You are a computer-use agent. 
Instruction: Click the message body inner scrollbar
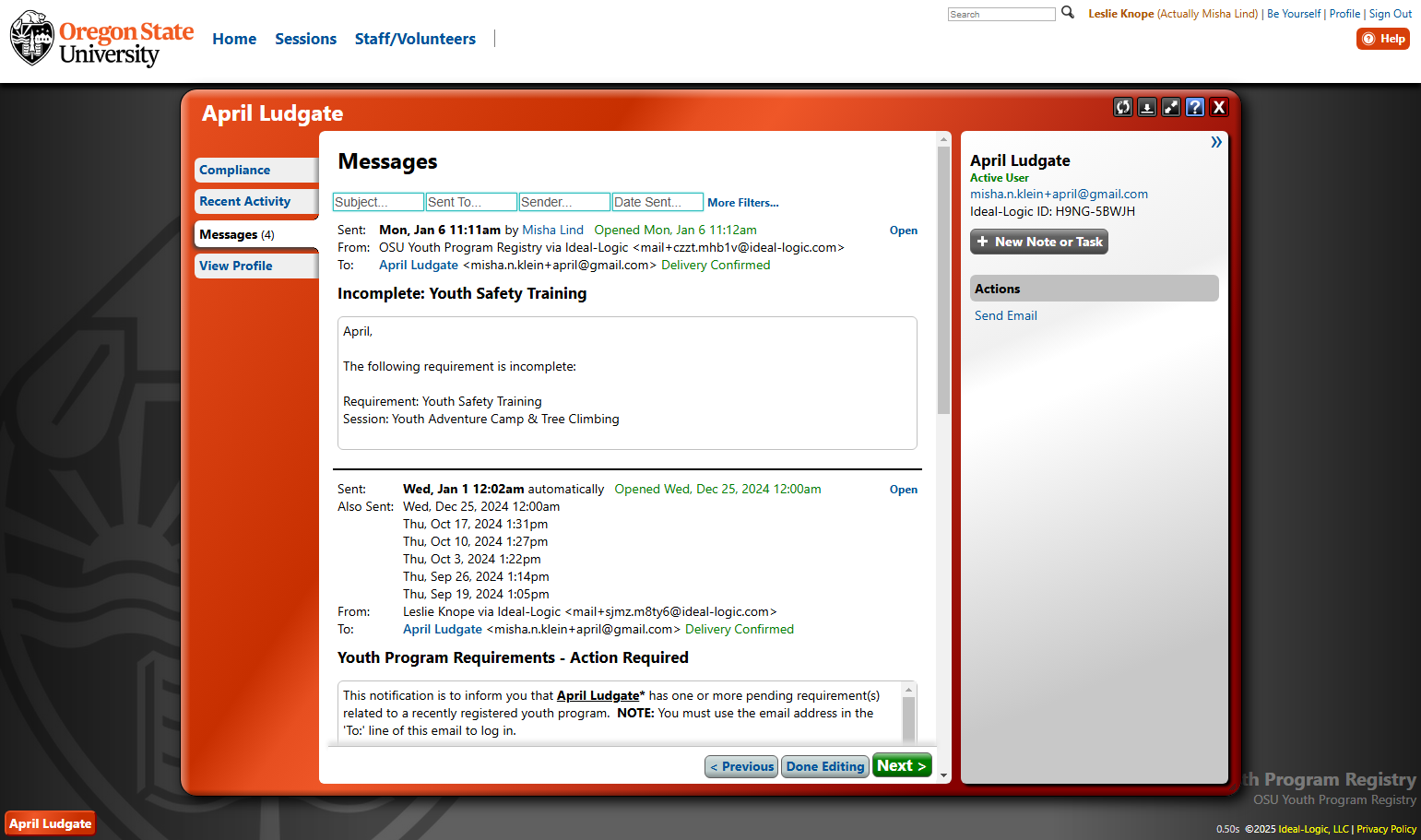click(x=909, y=717)
